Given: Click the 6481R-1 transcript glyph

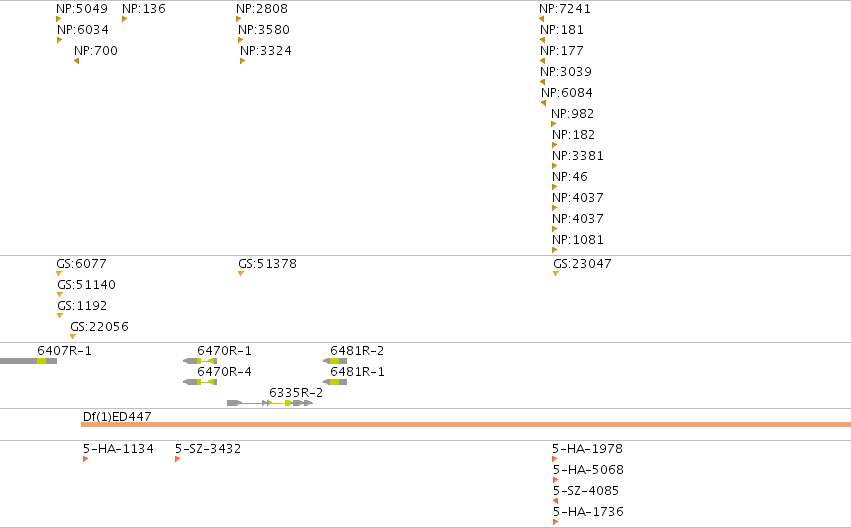Looking at the screenshot, I should pos(335,382).
